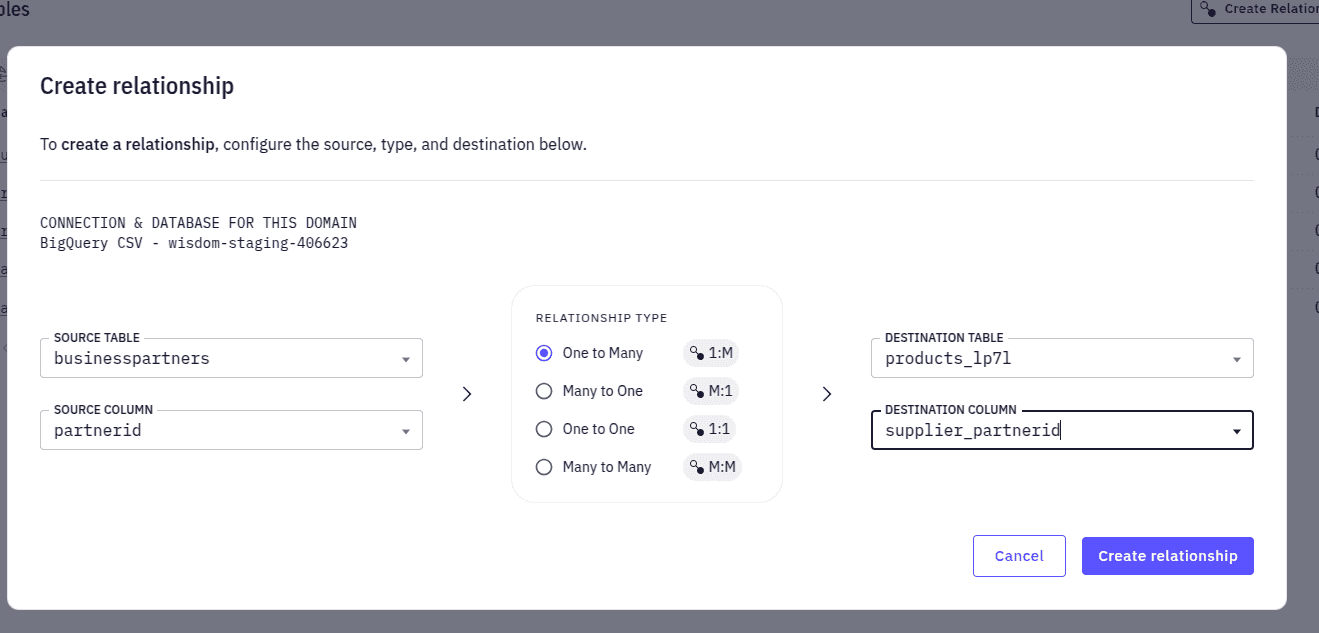Viewport: 1319px width, 633px height.
Task: Click the chevron after the source column fields
Action: (466, 394)
